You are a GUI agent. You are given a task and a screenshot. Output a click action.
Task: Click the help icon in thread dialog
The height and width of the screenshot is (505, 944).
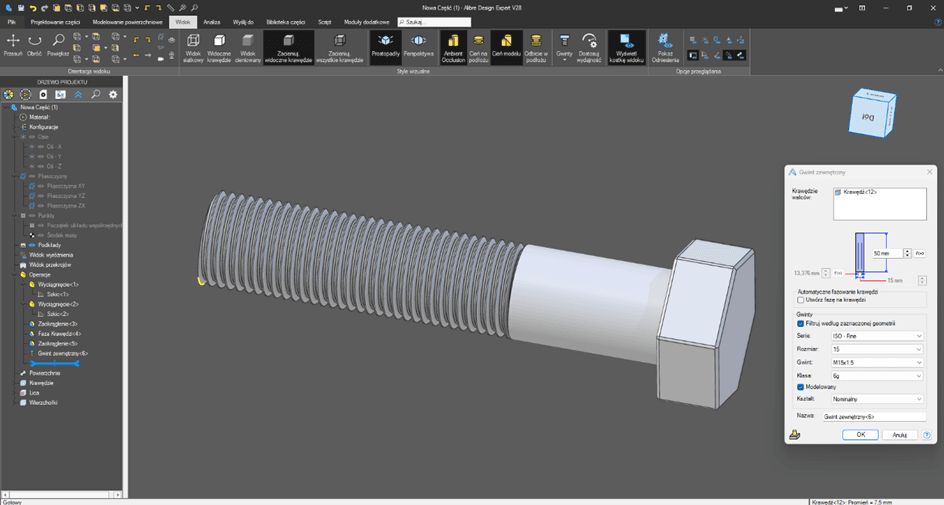pyautogui.click(x=926, y=435)
